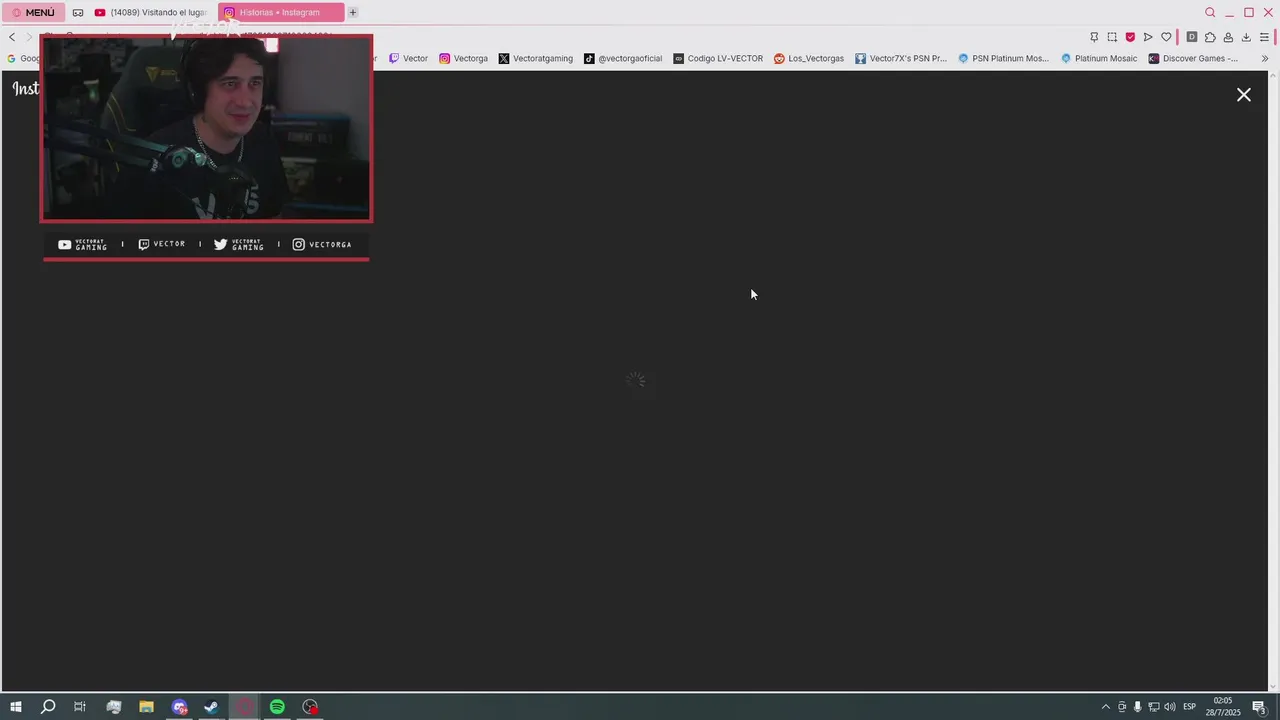1280x720 pixels.
Task: Click the microphone tray icon
Action: tap(1137, 707)
